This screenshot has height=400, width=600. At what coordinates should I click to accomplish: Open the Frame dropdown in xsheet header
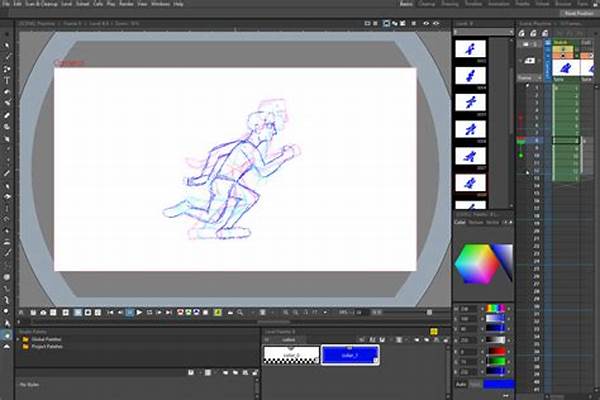[x=530, y=78]
